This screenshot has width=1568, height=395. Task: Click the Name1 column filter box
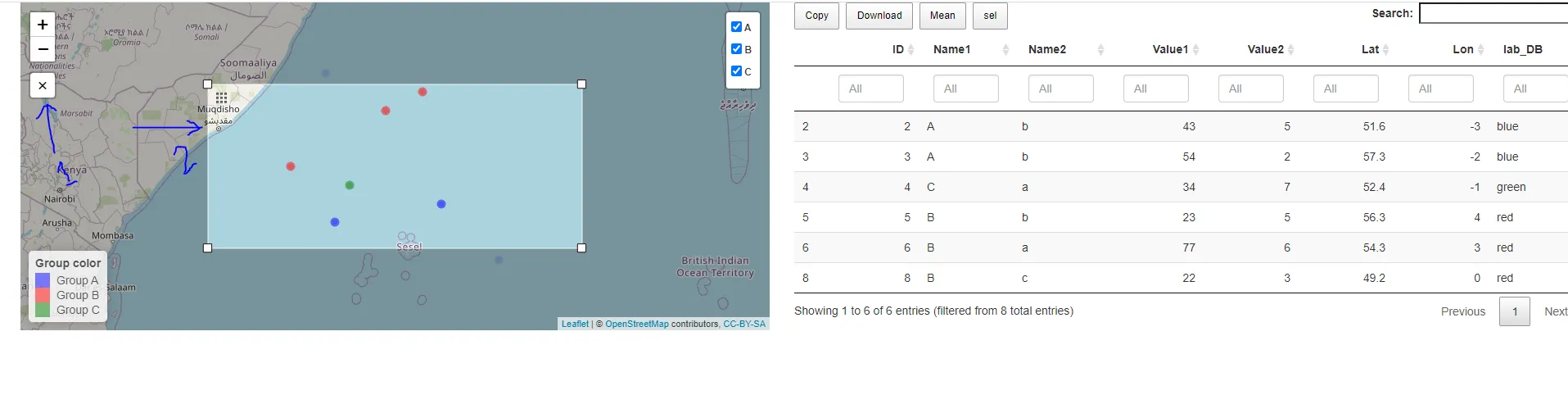point(966,89)
